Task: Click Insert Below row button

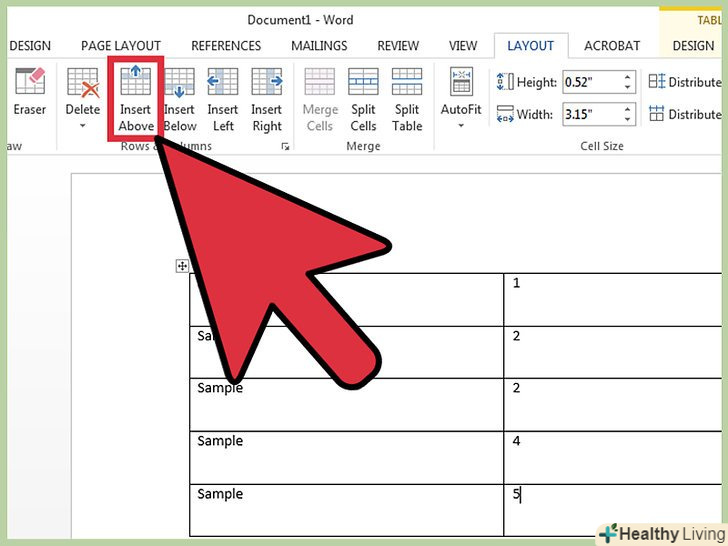Action: tap(179, 99)
